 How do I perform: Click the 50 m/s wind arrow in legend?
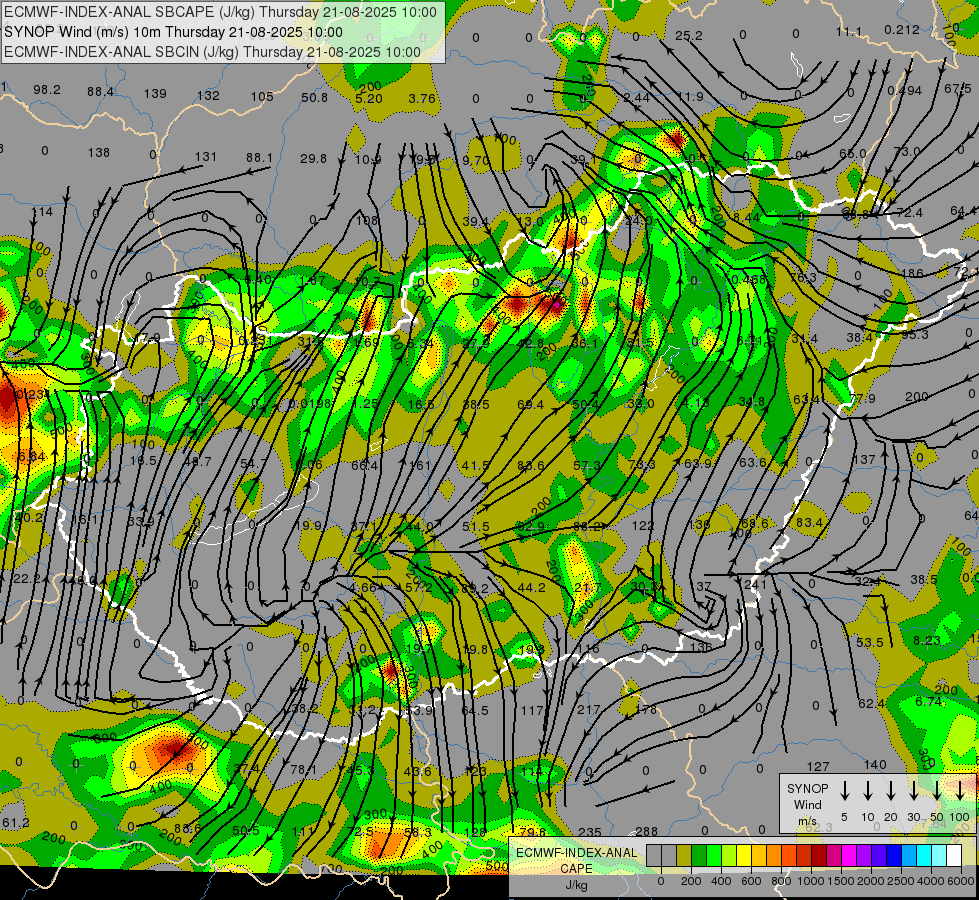click(x=937, y=790)
